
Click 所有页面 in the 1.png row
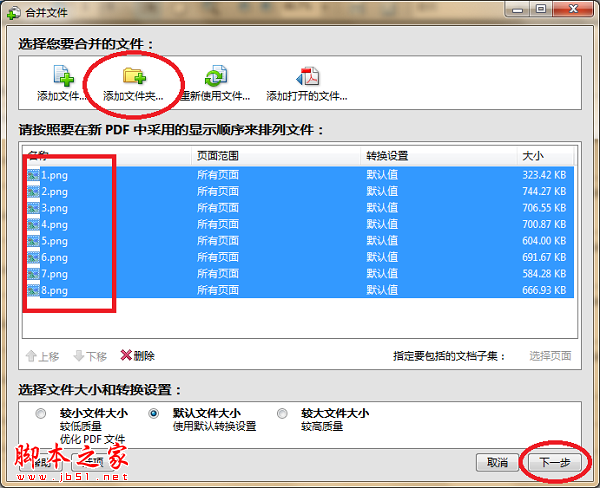pyautogui.click(x=218, y=175)
